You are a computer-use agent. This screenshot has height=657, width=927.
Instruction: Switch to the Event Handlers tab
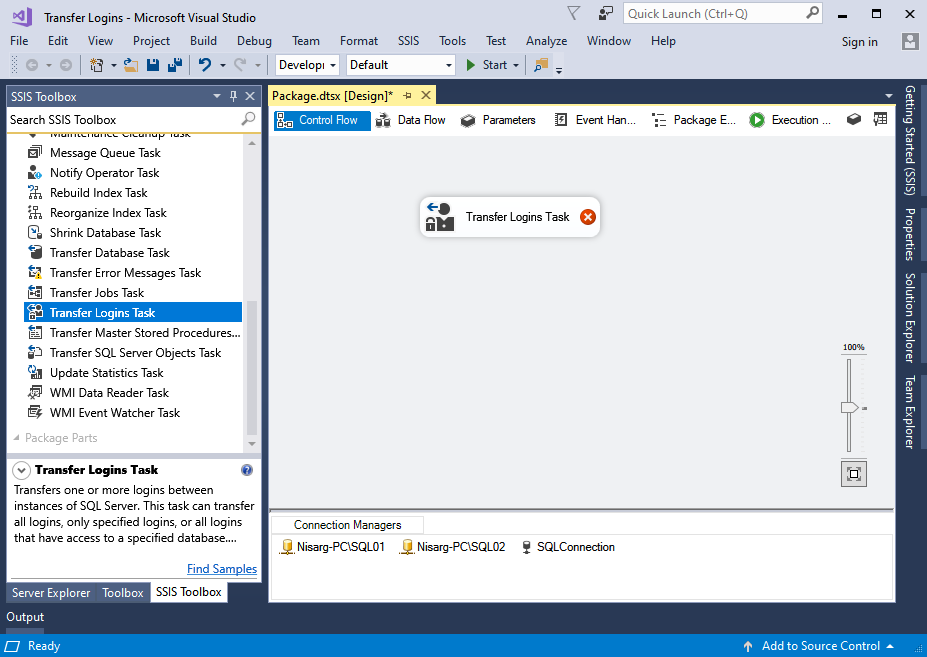(595, 120)
